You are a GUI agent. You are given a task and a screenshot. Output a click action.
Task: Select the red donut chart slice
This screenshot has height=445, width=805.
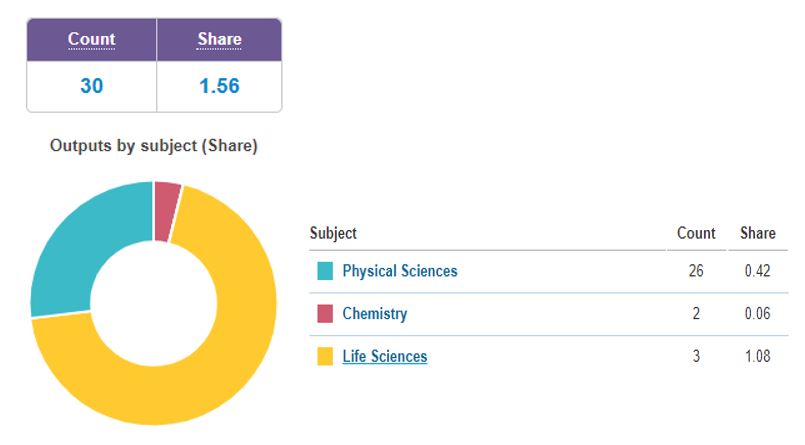[x=166, y=211]
